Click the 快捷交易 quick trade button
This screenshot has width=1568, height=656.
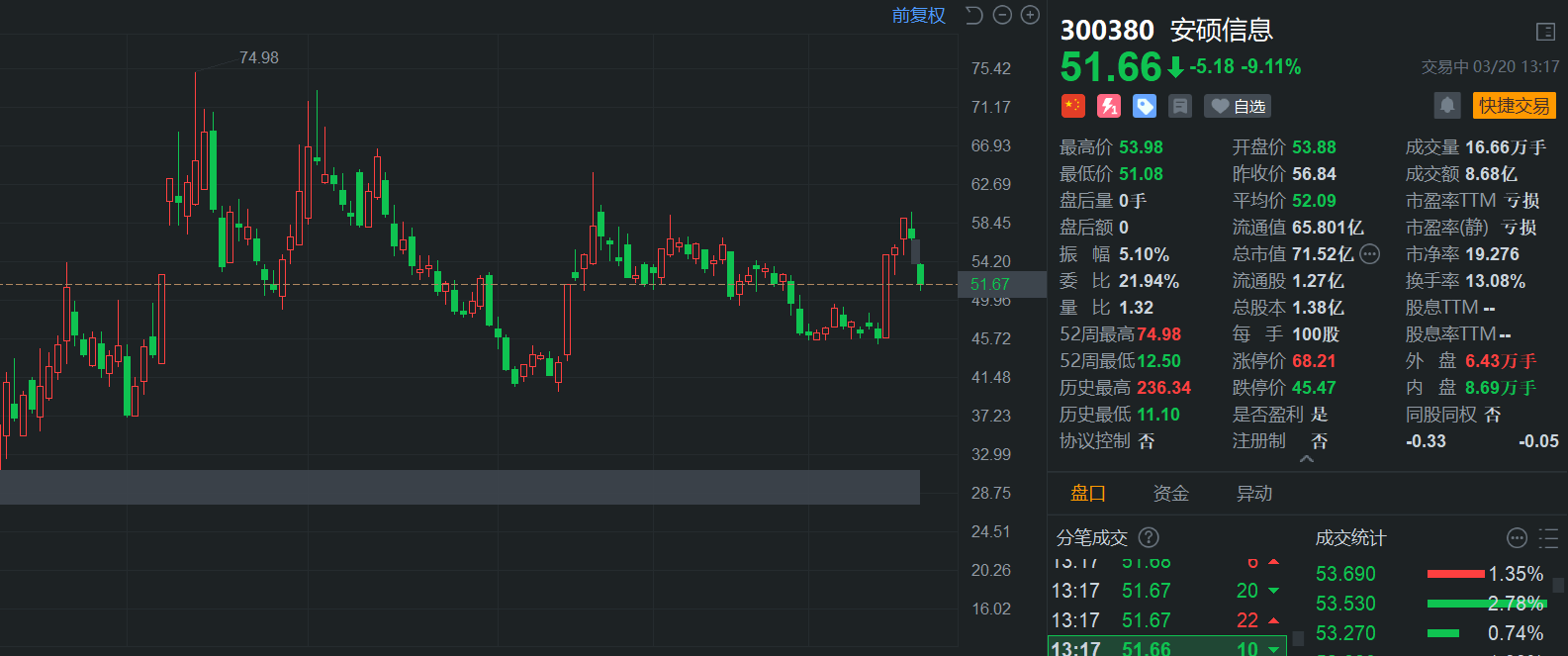pyautogui.click(x=1514, y=105)
